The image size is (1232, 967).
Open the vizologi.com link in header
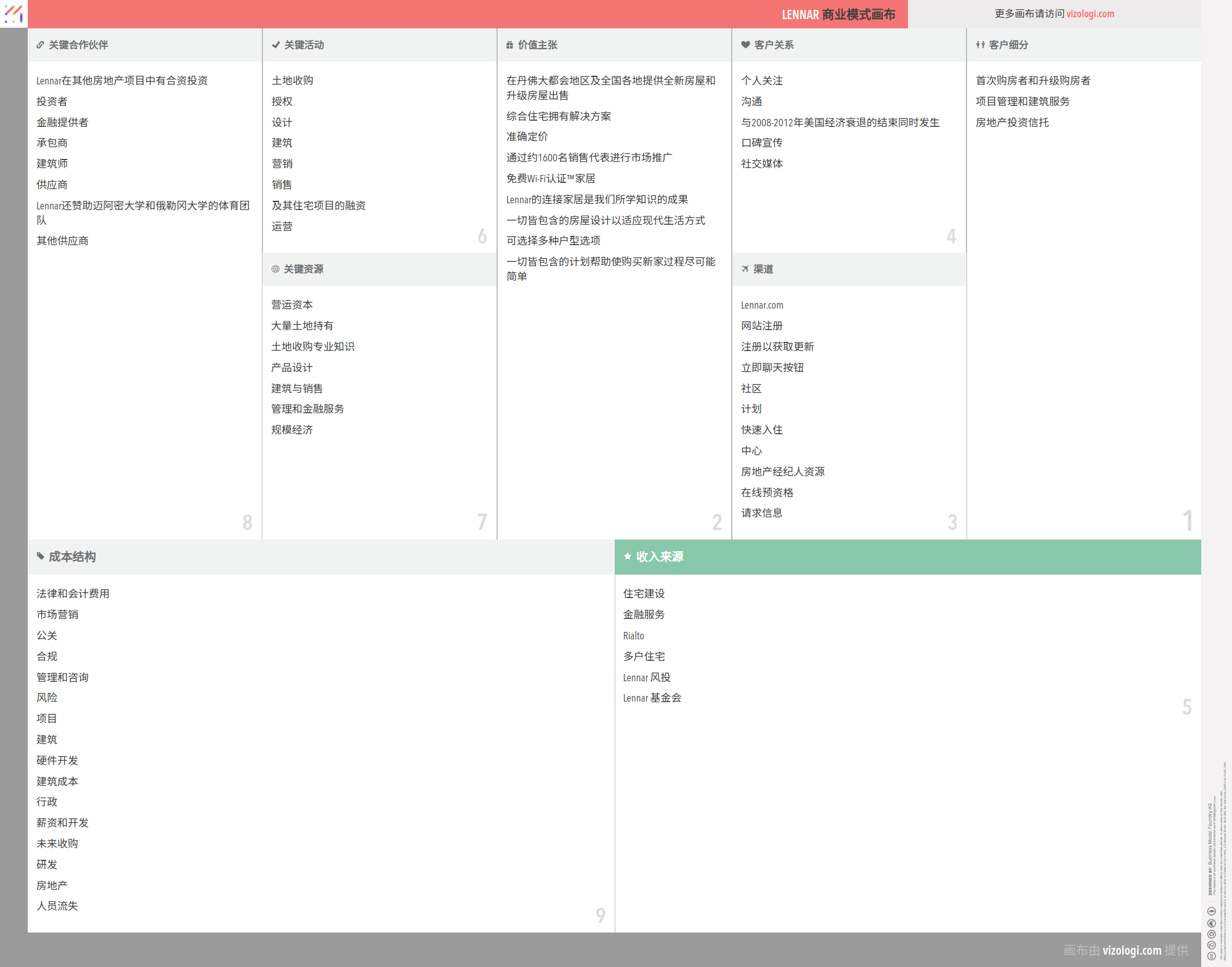[x=1090, y=14]
